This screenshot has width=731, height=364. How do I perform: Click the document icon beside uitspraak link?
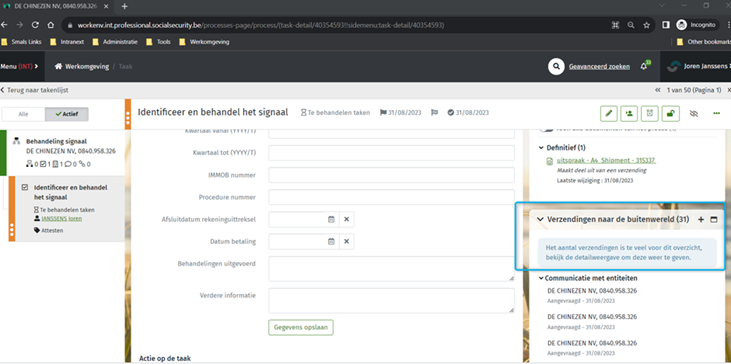click(x=550, y=161)
